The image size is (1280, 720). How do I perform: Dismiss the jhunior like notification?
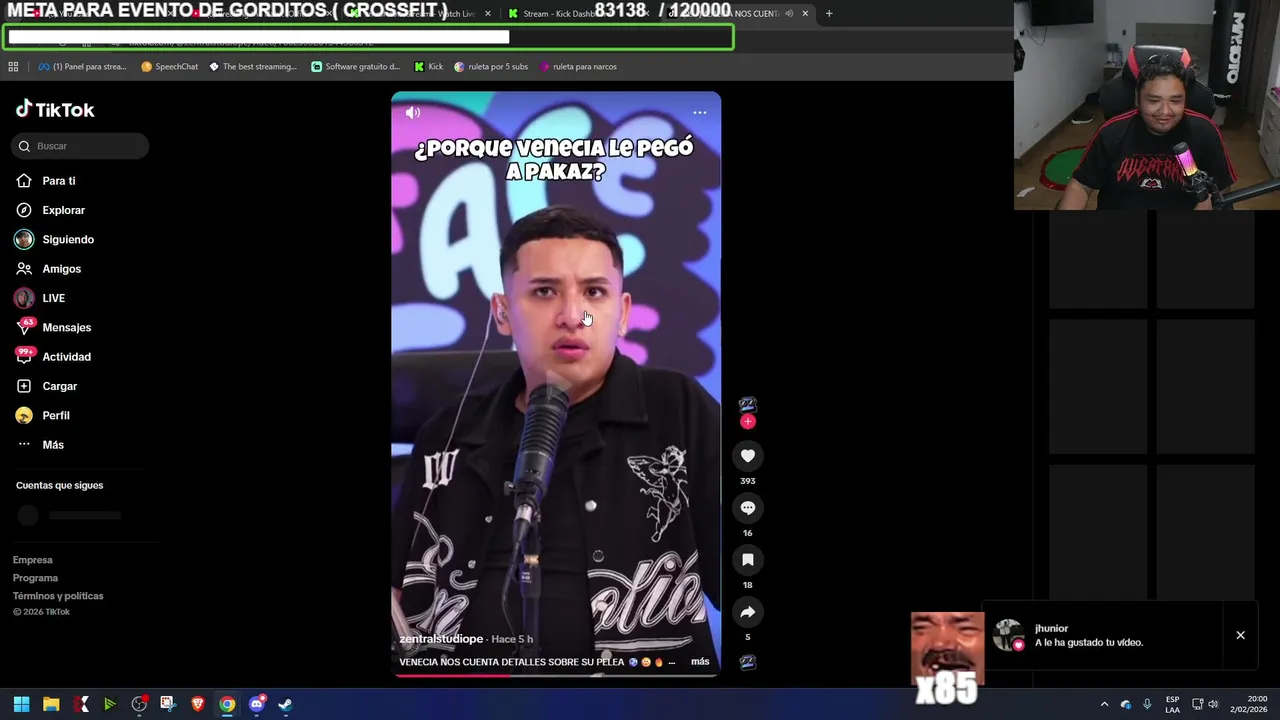tap(1240, 635)
